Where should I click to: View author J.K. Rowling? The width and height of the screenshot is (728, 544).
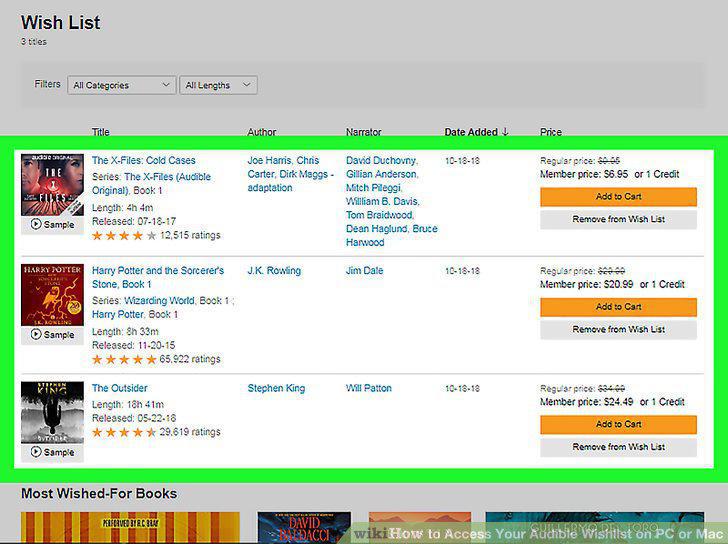274,270
